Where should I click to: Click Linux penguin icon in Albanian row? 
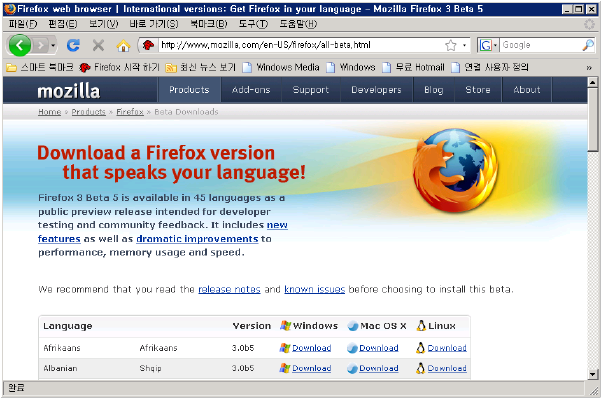420,368
